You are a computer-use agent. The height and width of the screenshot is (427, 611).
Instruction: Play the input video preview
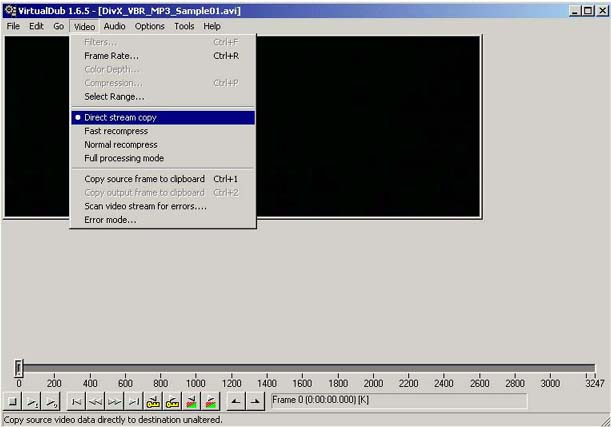point(32,401)
